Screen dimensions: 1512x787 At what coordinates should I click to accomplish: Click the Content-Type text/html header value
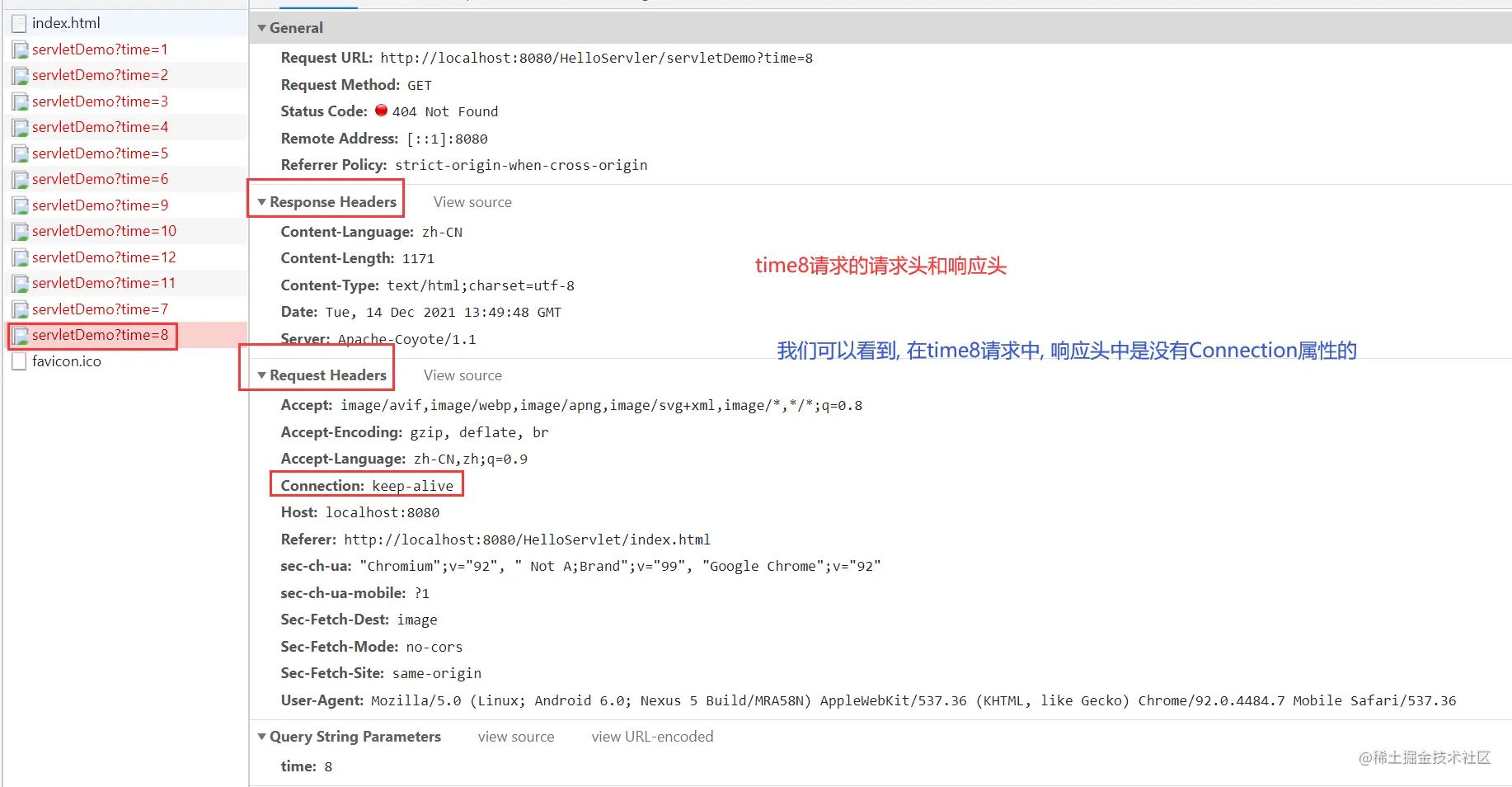point(481,286)
